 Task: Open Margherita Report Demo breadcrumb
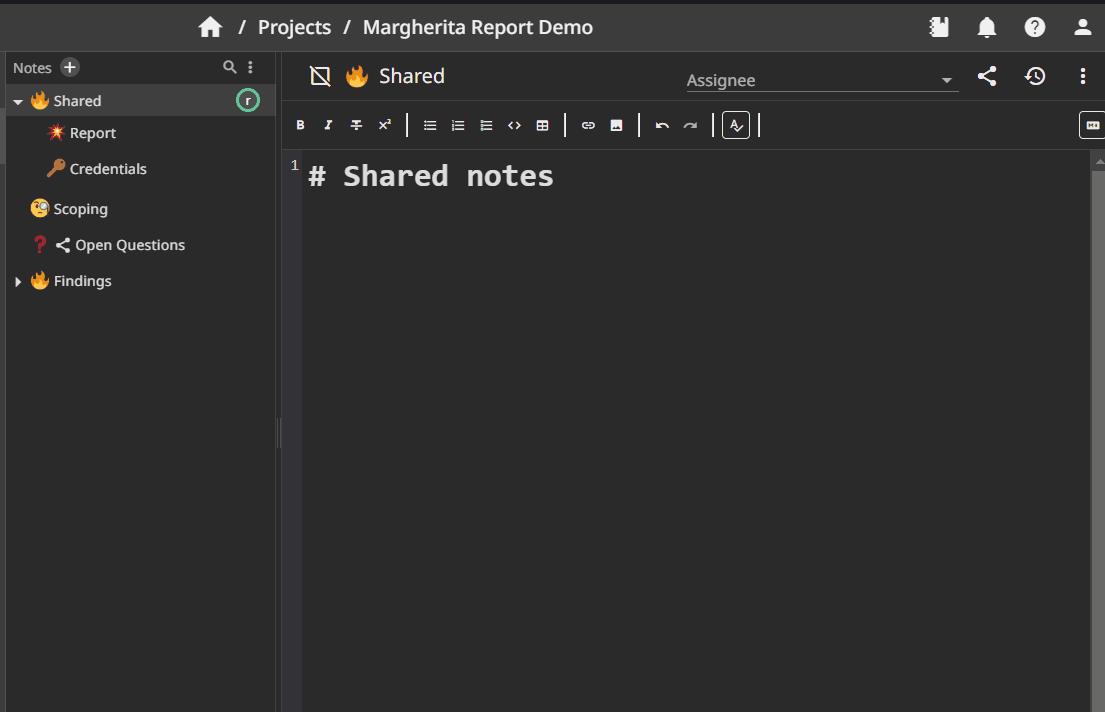click(478, 27)
